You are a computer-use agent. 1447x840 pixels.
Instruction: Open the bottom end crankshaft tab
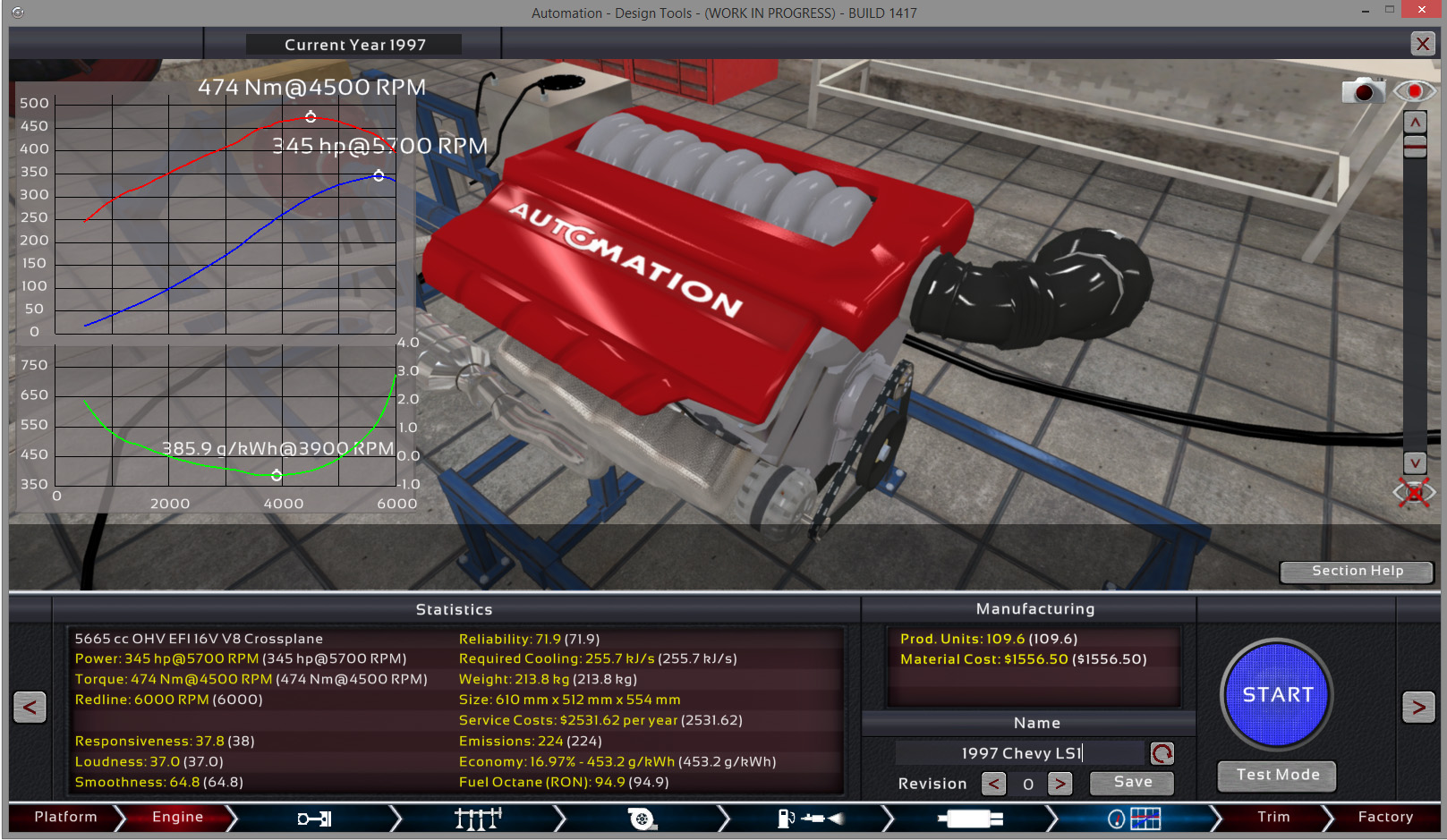(315, 818)
